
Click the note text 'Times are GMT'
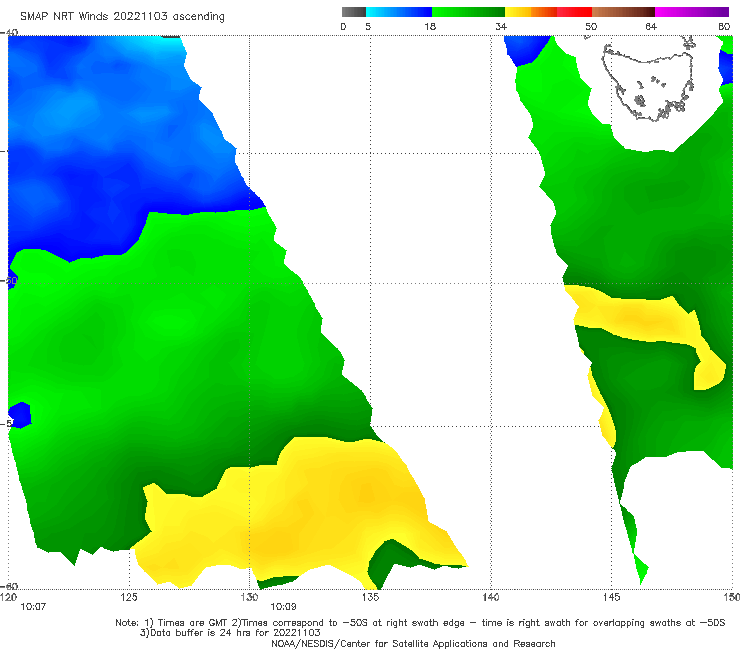point(193,623)
